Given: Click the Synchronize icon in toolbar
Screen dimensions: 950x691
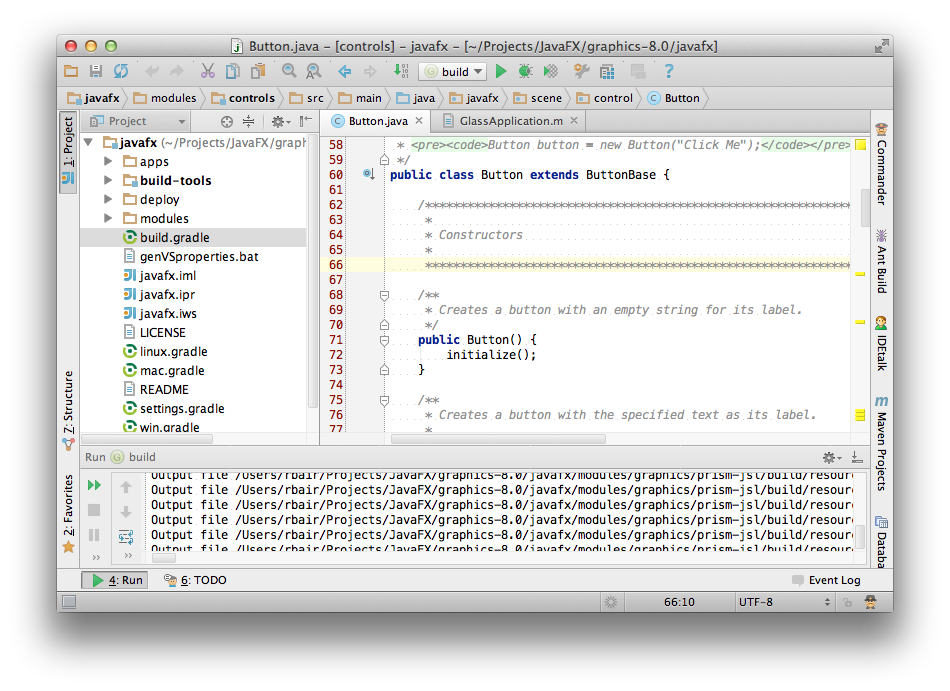Looking at the screenshot, I should [x=121, y=71].
